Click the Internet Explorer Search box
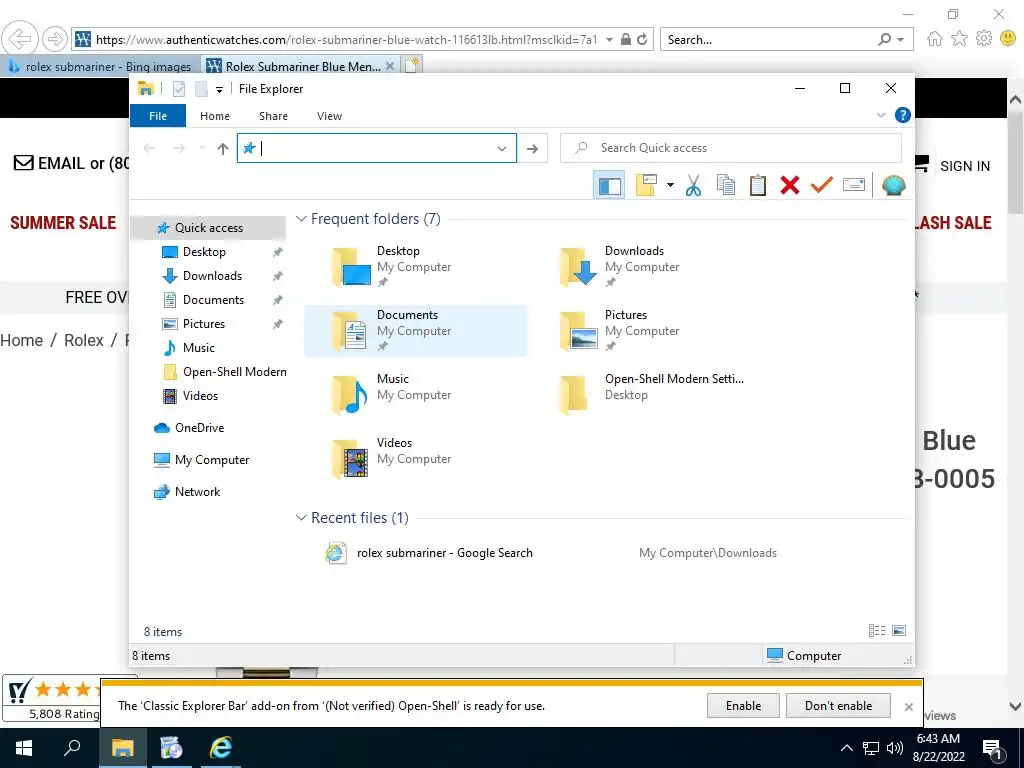The image size is (1024, 768). 769,39
